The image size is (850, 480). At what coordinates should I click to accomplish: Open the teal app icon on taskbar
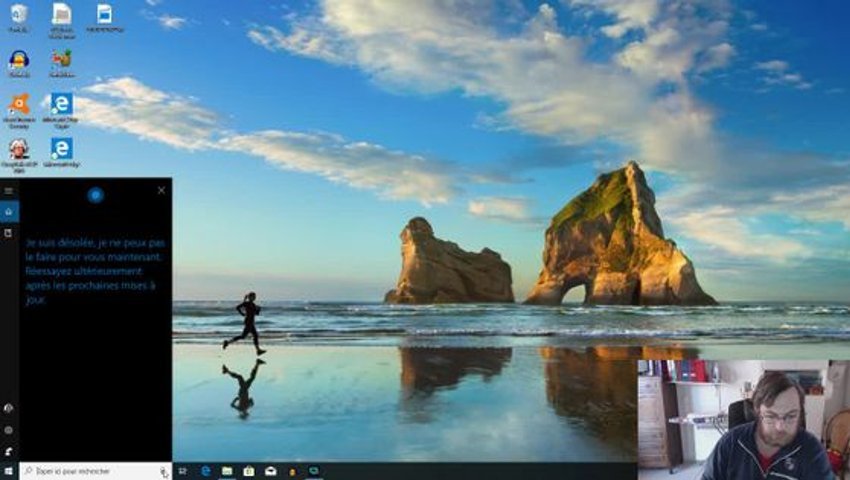point(314,471)
